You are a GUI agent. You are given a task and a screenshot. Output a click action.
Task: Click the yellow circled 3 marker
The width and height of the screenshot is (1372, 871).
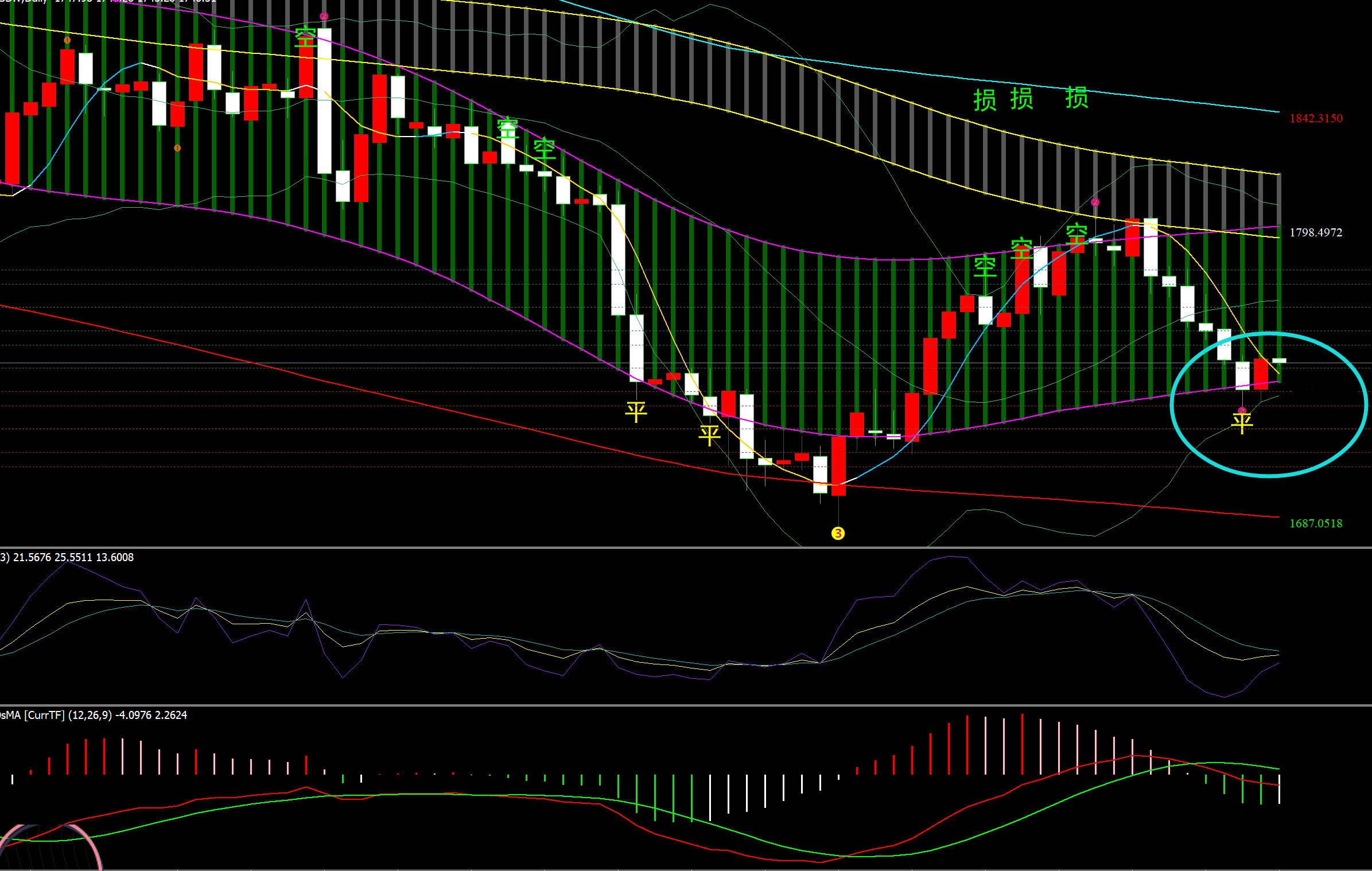point(838,534)
